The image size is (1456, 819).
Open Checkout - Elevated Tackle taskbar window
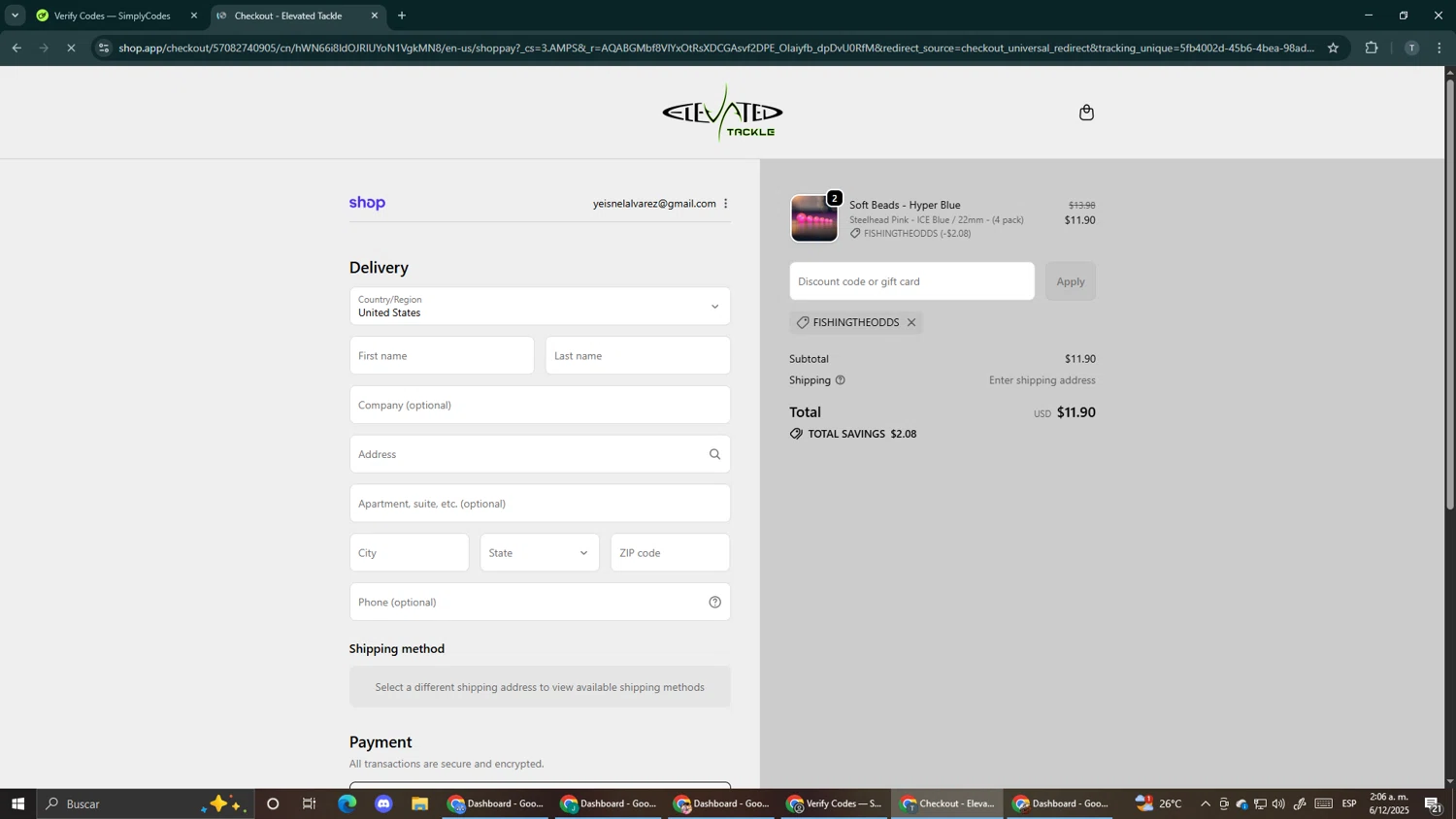[947, 803]
